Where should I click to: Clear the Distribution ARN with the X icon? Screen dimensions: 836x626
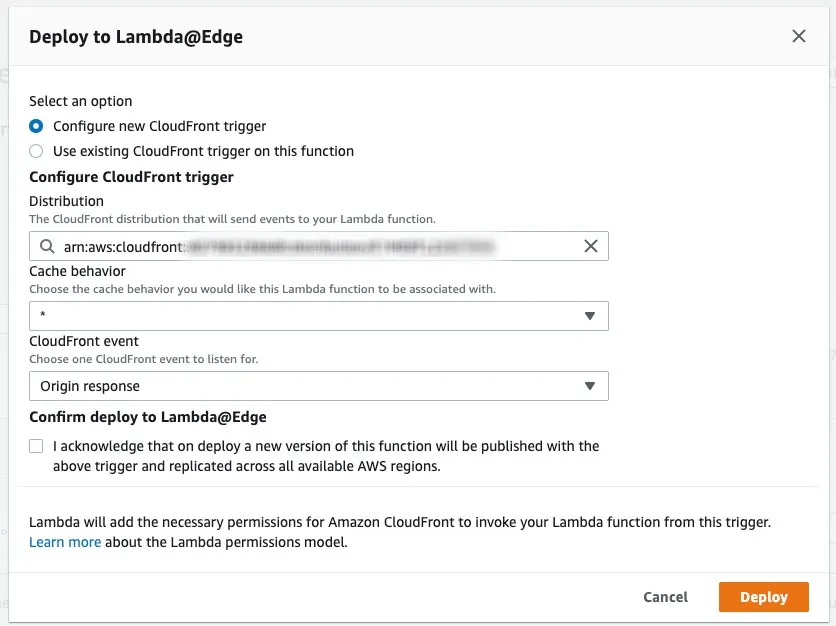(591, 246)
